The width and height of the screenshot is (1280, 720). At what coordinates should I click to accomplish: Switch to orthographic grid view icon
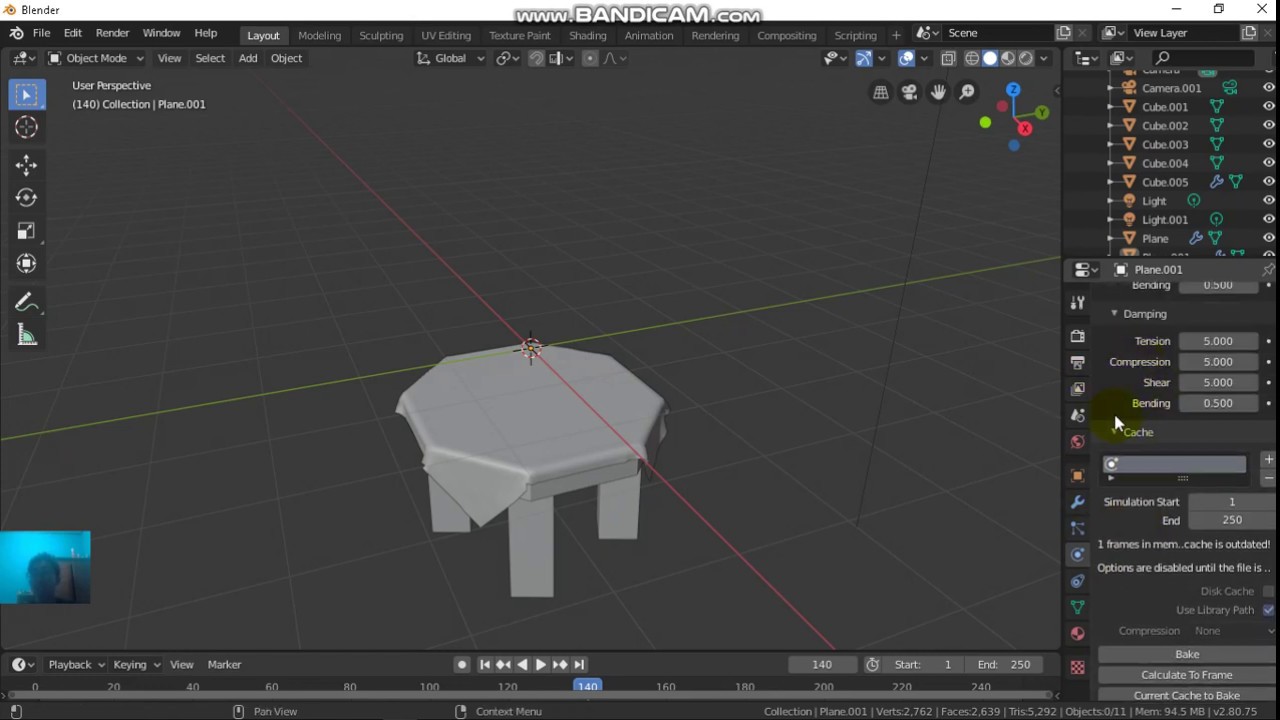(x=880, y=93)
